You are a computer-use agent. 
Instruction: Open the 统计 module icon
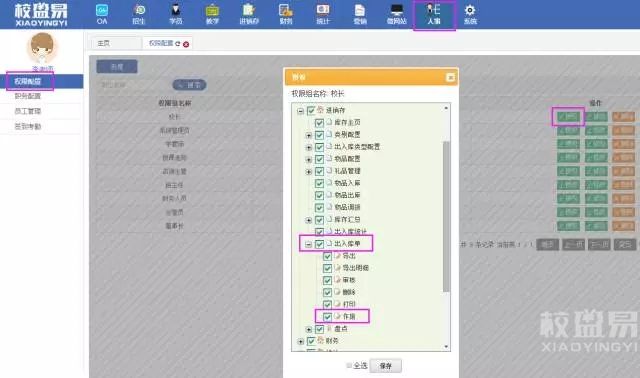323,14
